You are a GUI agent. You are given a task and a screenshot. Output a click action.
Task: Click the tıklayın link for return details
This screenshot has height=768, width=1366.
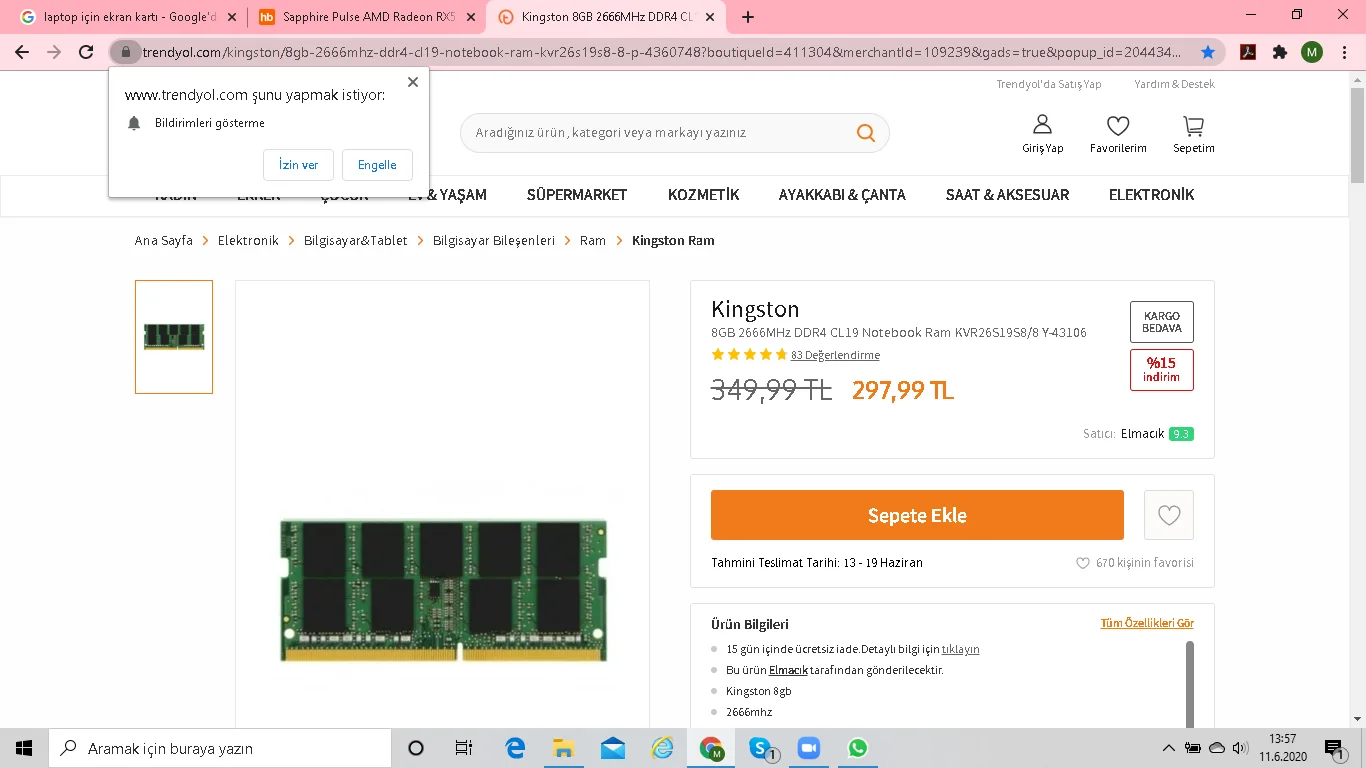[x=960, y=649]
